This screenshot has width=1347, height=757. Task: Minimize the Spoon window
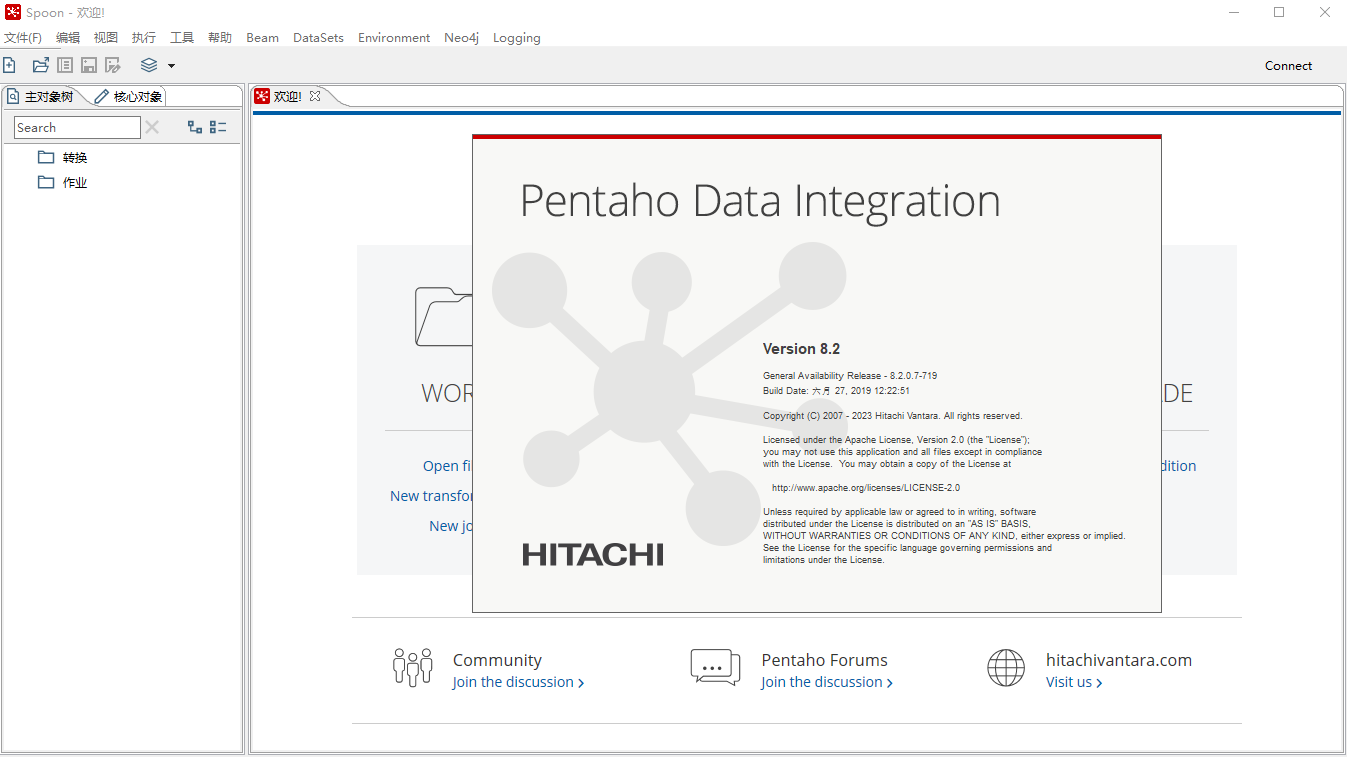[x=1234, y=12]
